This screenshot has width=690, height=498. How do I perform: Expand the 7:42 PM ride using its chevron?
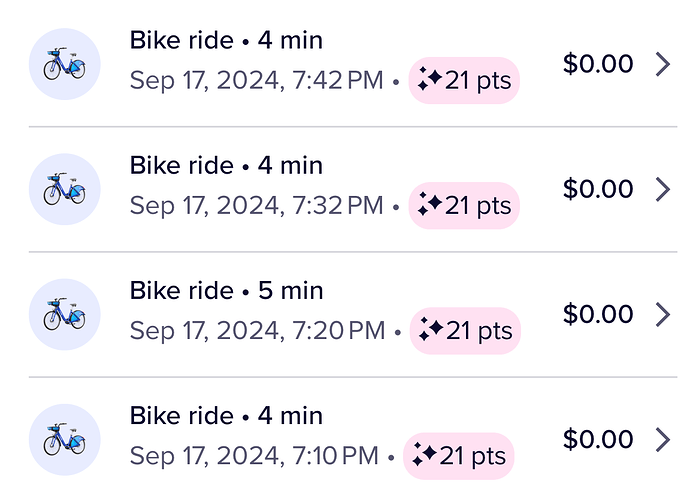pos(662,65)
